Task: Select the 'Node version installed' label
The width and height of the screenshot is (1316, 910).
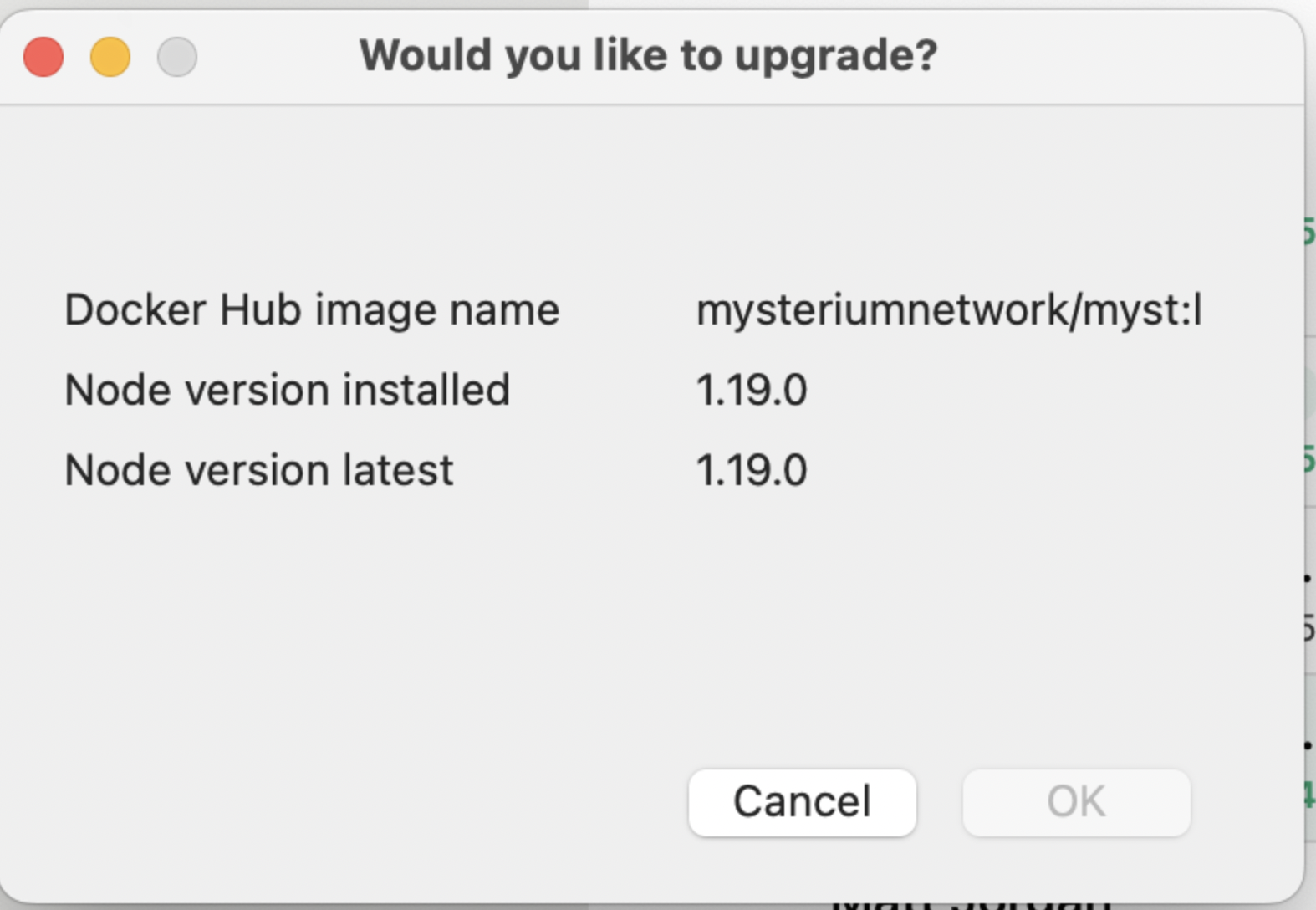Action: click(x=288, y=389)
